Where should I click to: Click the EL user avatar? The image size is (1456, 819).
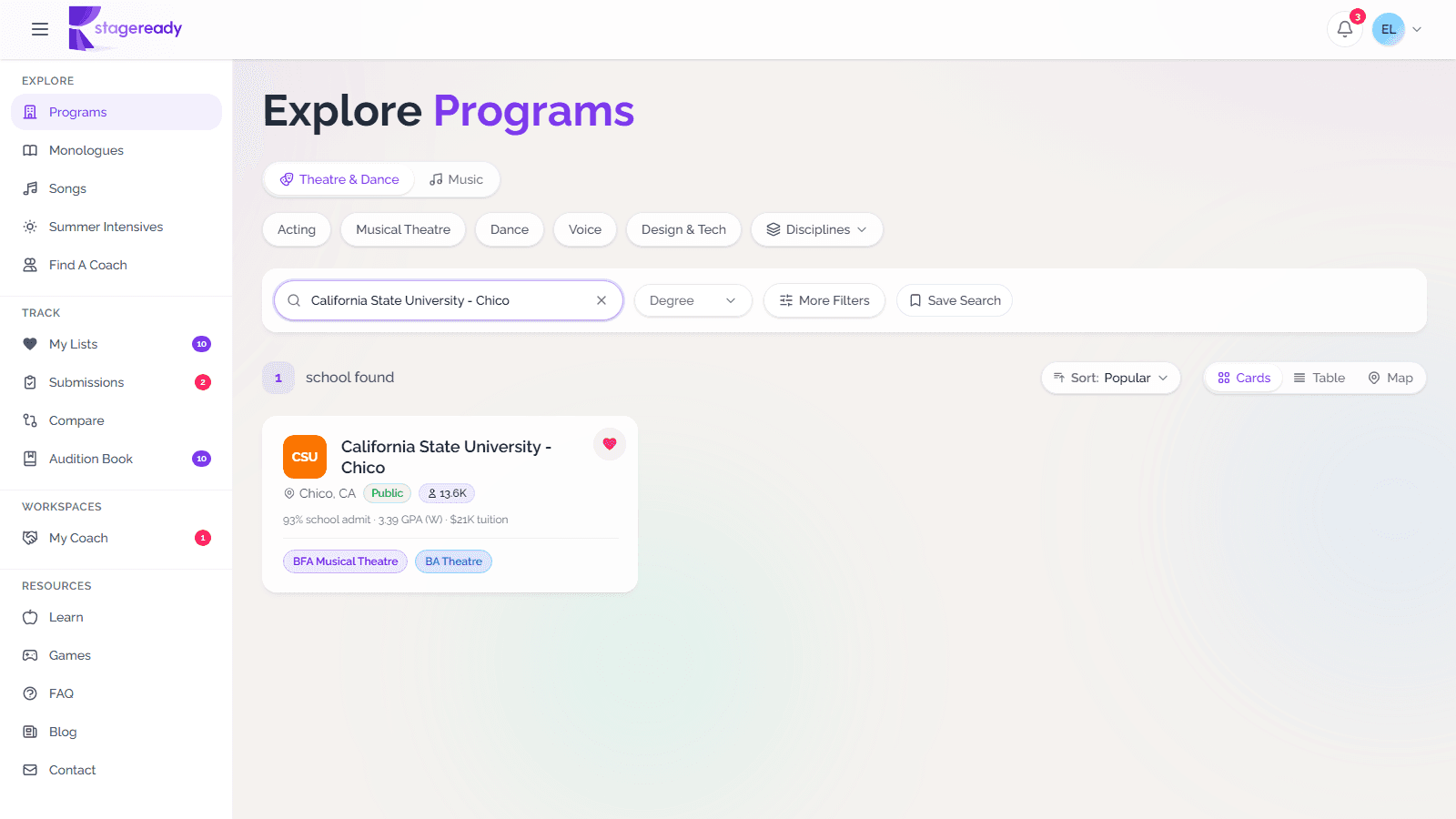pyautogui.click(x=1388, y=29)
